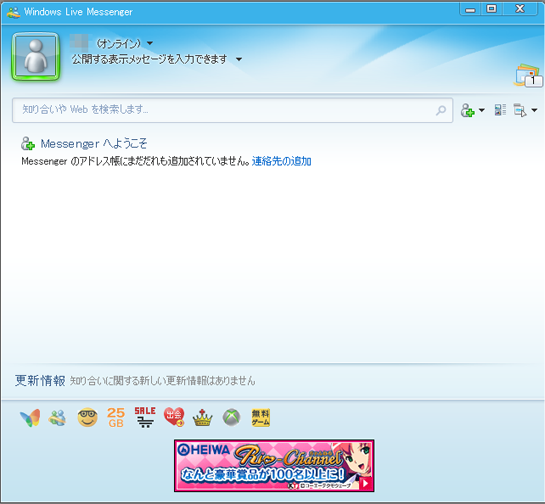Screen dimensions: 545x504
Task: Click the contact and Web search field
Action: point(232,110)
